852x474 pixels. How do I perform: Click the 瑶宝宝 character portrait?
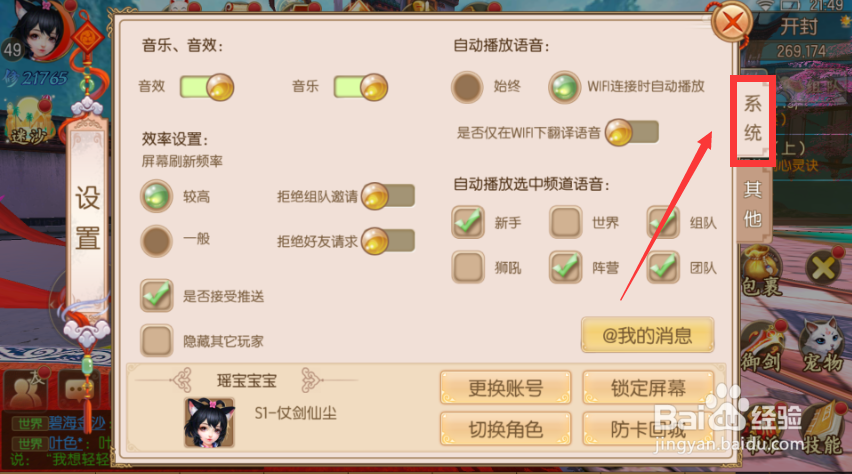point(209,422)
